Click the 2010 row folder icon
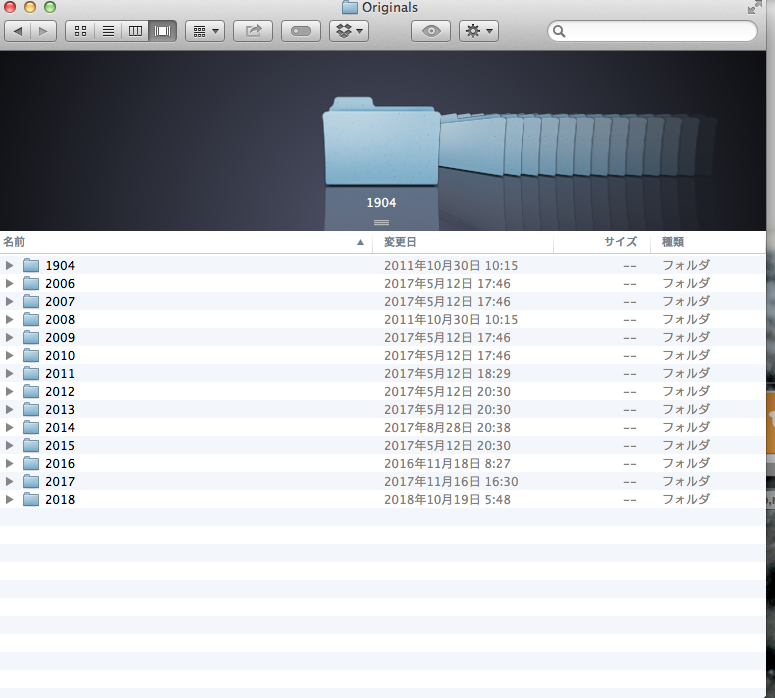The image size is (775, 698). (x=31, y=355)
